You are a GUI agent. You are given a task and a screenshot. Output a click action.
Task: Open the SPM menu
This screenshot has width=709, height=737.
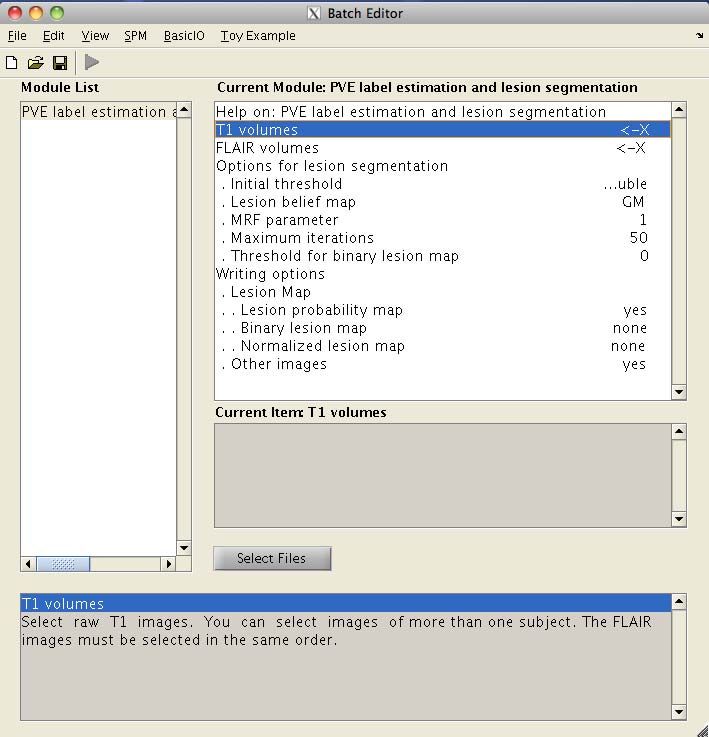[135, 36]
